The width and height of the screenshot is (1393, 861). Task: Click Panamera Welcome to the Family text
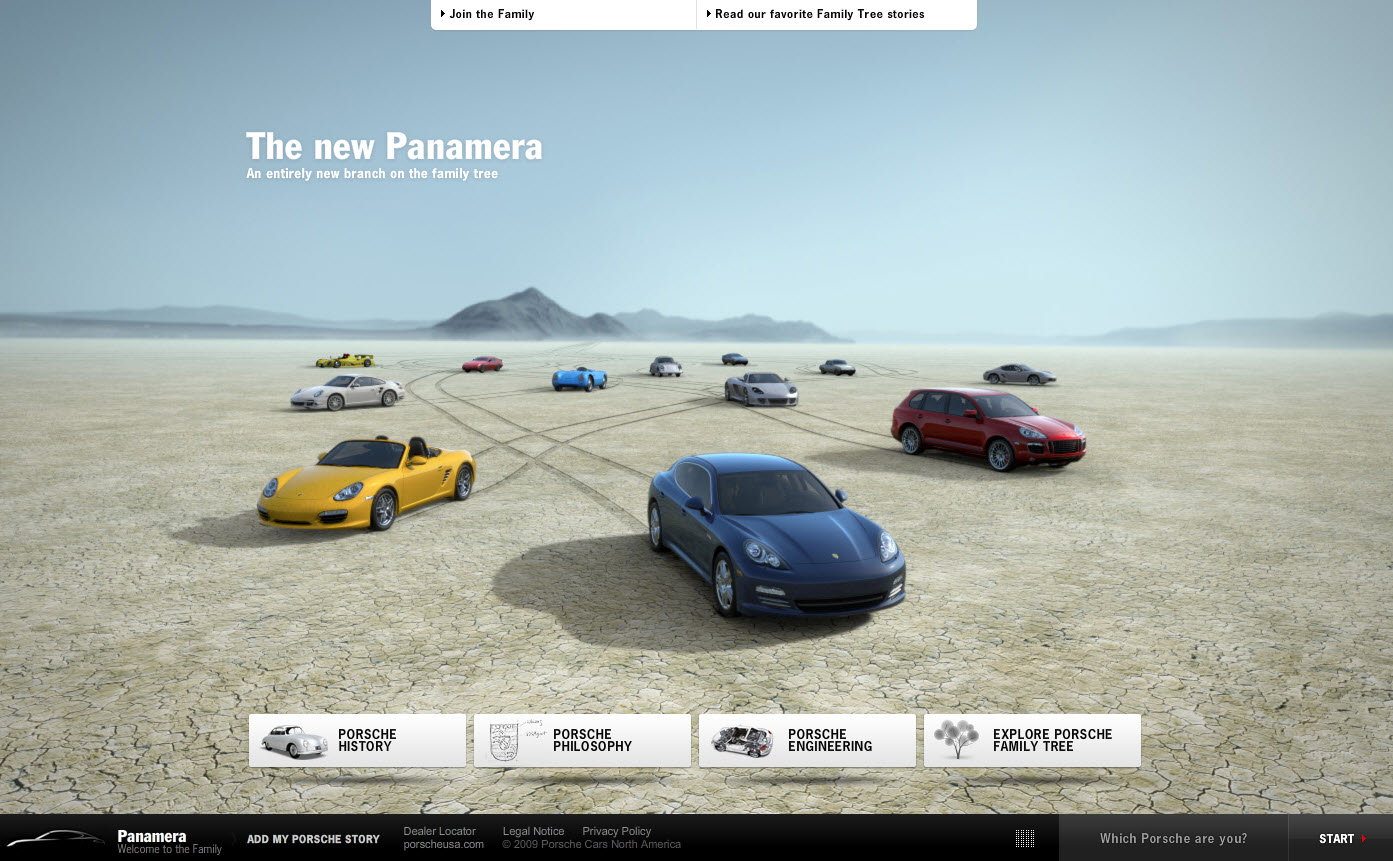pyautogui.click(x=169, y=841)
